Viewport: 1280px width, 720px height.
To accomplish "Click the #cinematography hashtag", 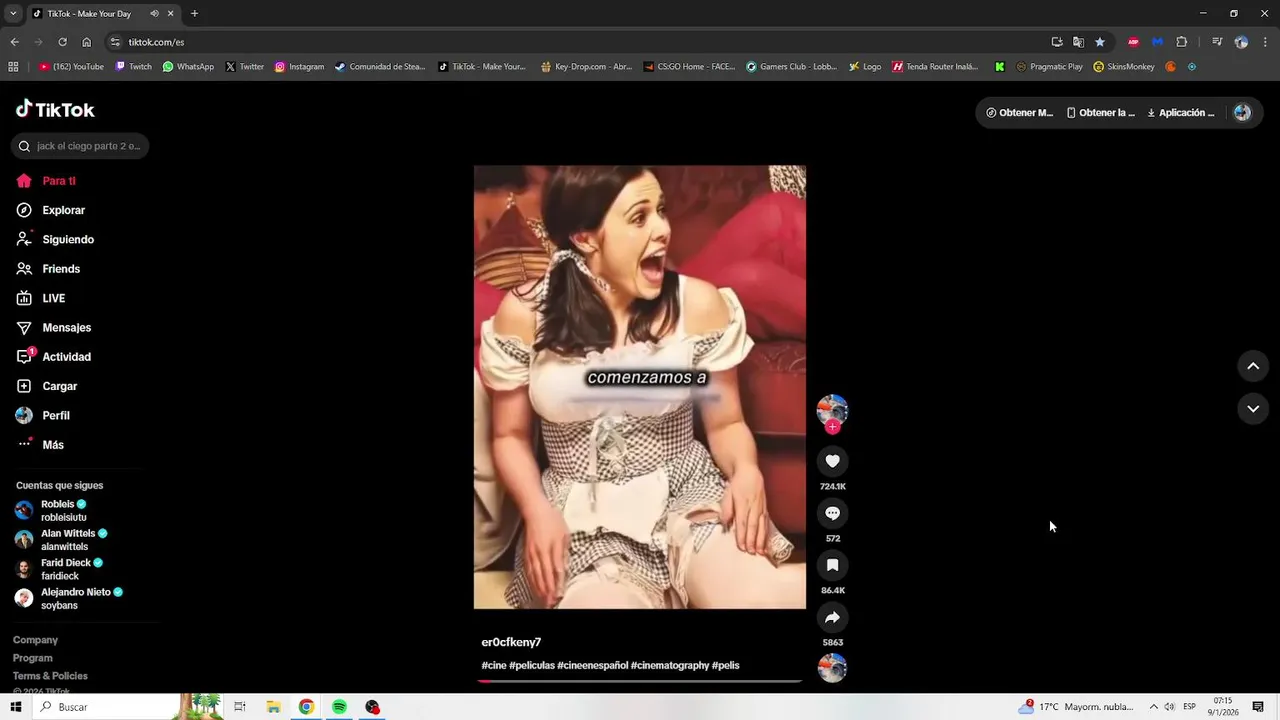I will (670, 665).
